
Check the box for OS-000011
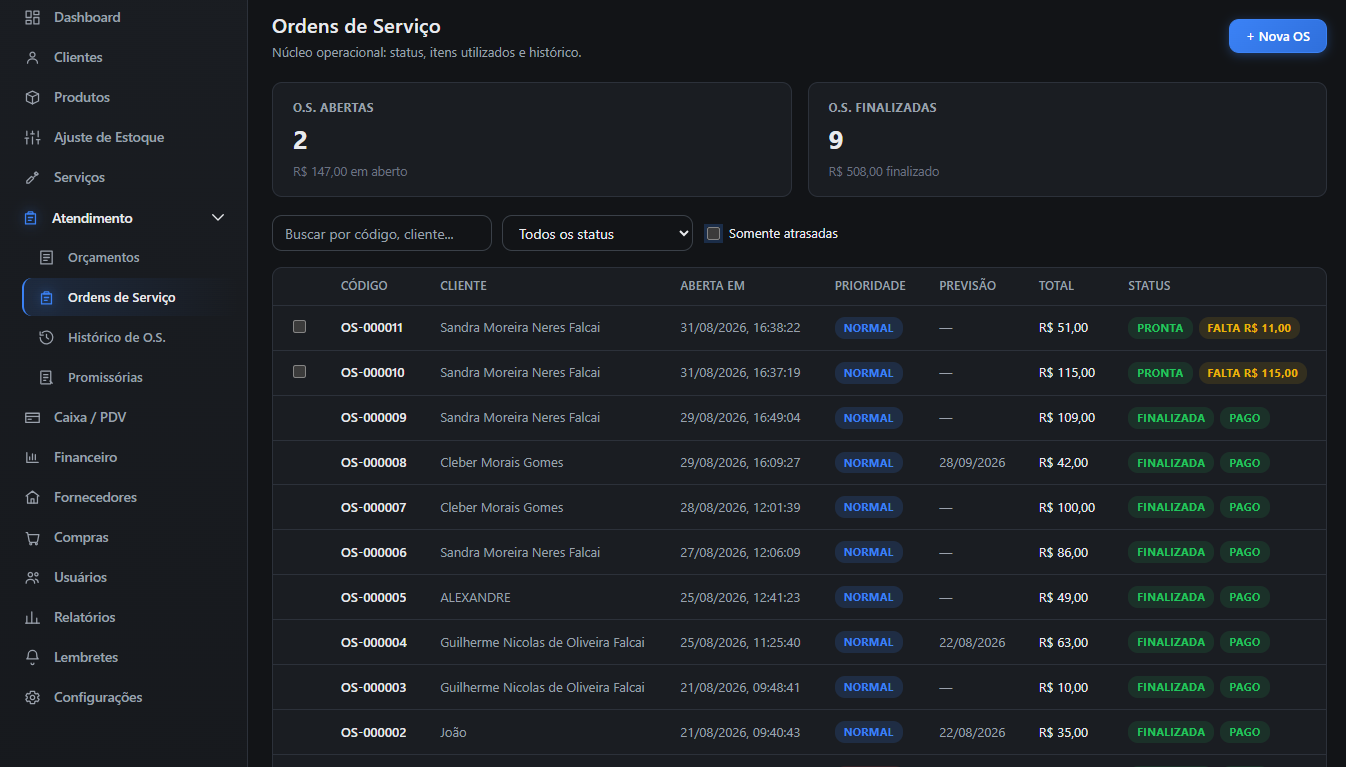point(299,327)
